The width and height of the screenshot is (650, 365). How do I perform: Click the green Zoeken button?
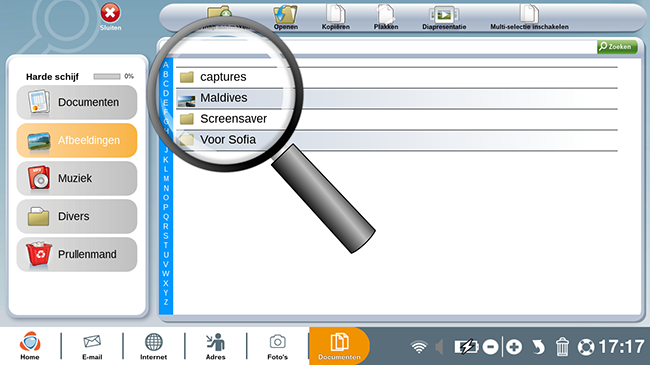pyautogui.click(x=617, y=47)
